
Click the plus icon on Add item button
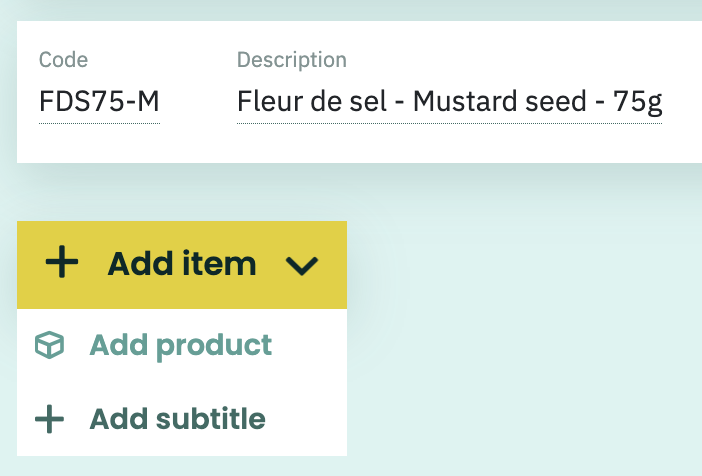point(62,262)
